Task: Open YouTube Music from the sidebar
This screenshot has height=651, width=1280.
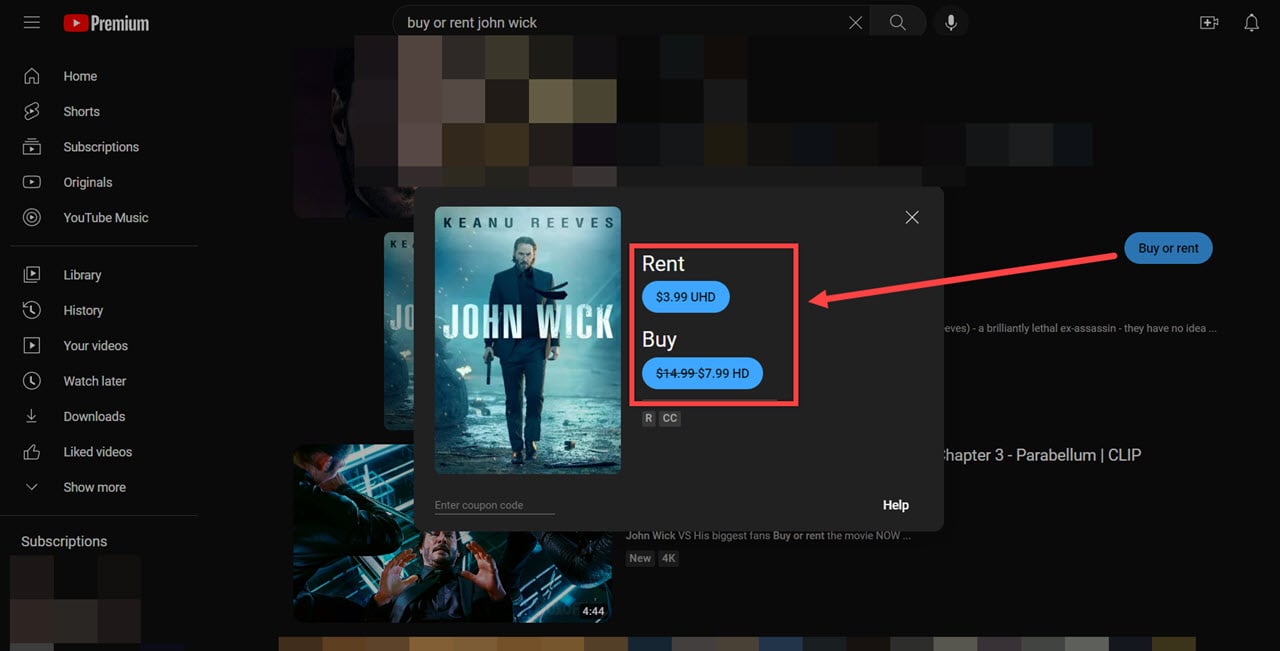Action: [104, 217]
